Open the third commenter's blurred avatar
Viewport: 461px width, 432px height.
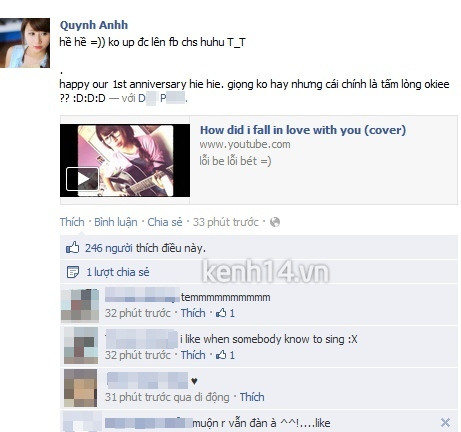pyautogui.click(x=81, y=388)
